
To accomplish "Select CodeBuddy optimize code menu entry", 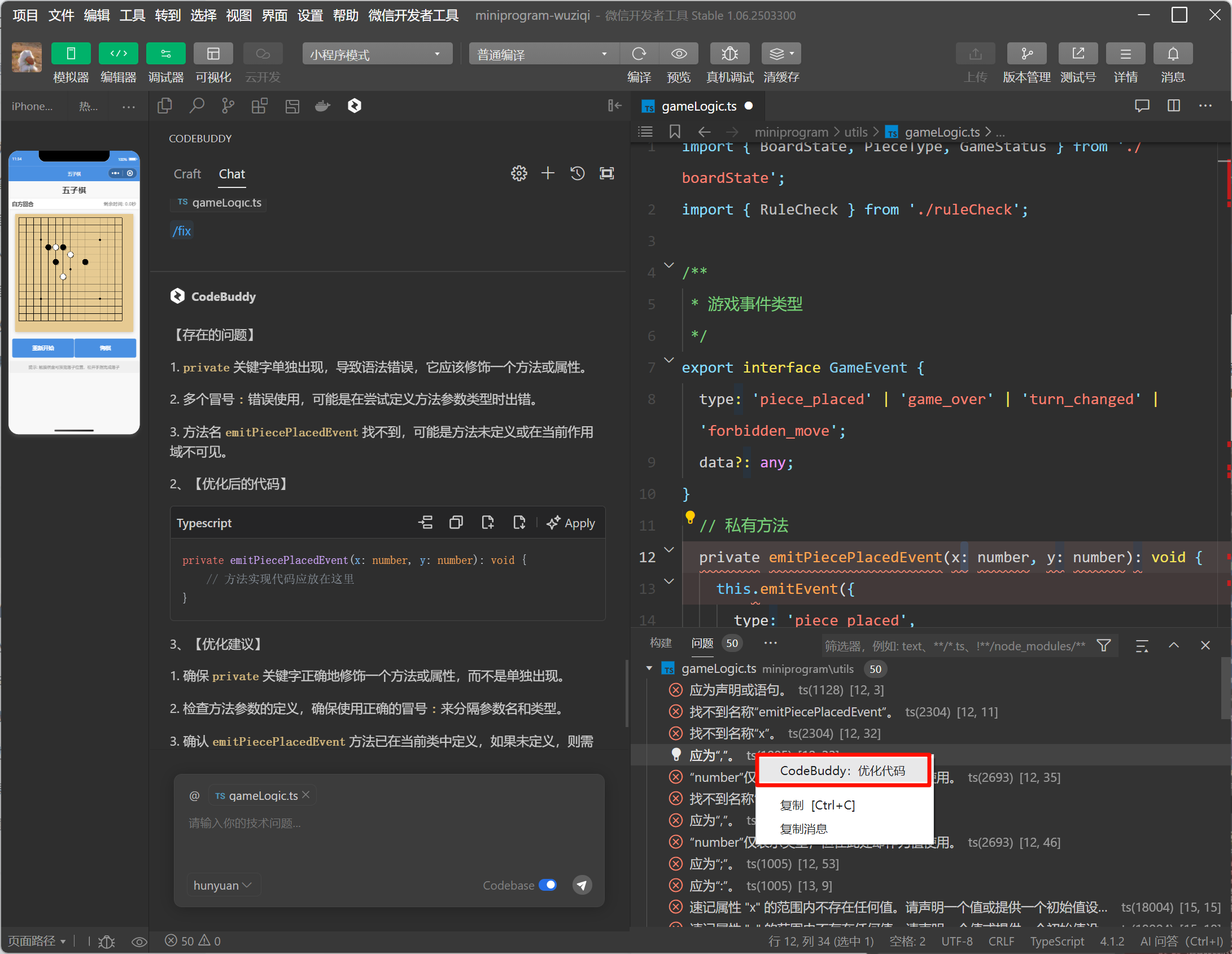I will [842, 771].
